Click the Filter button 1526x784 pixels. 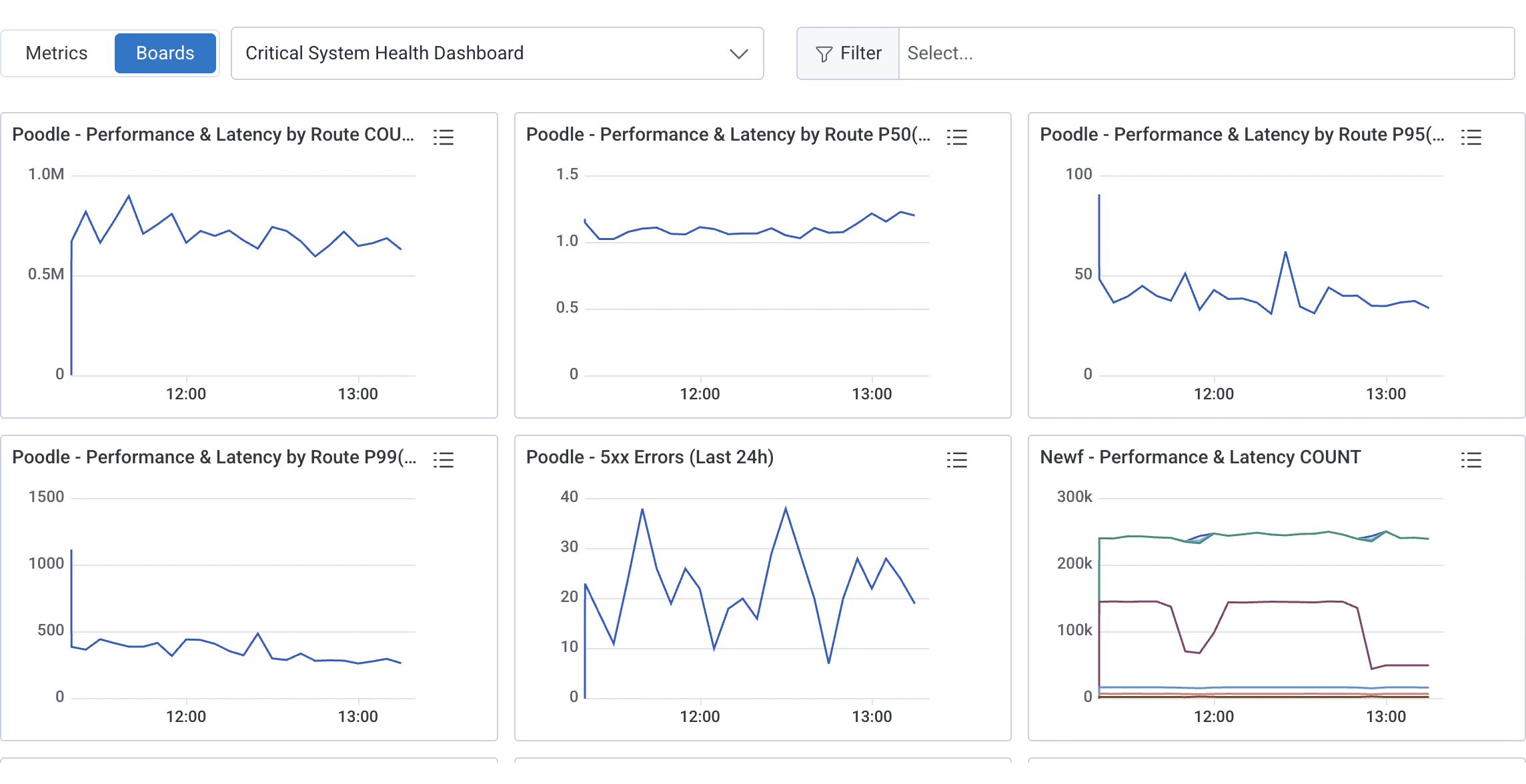point(847,53)
